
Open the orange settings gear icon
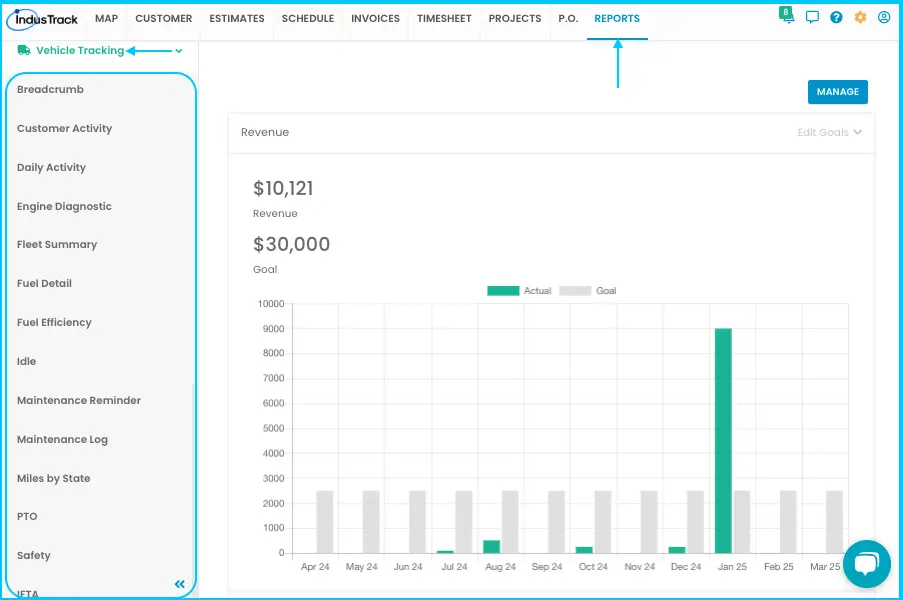click(860, 17)
